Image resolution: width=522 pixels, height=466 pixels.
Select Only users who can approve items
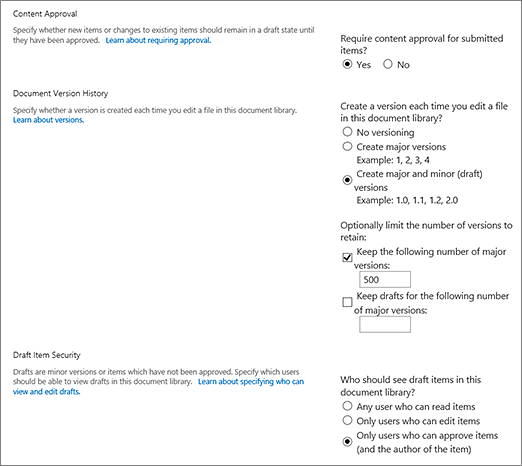tap(347, 442)
